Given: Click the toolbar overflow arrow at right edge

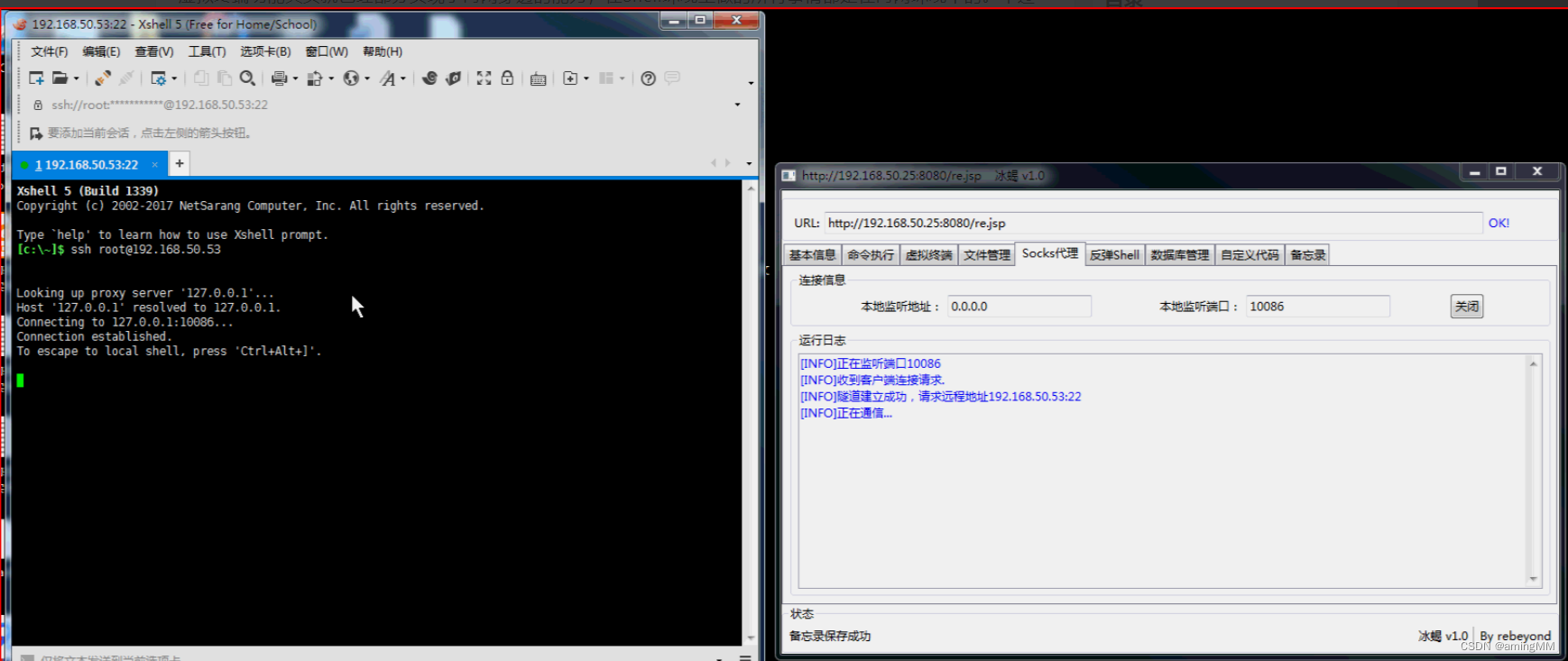Looking at the screenshot, I should [x=751, y=83].
